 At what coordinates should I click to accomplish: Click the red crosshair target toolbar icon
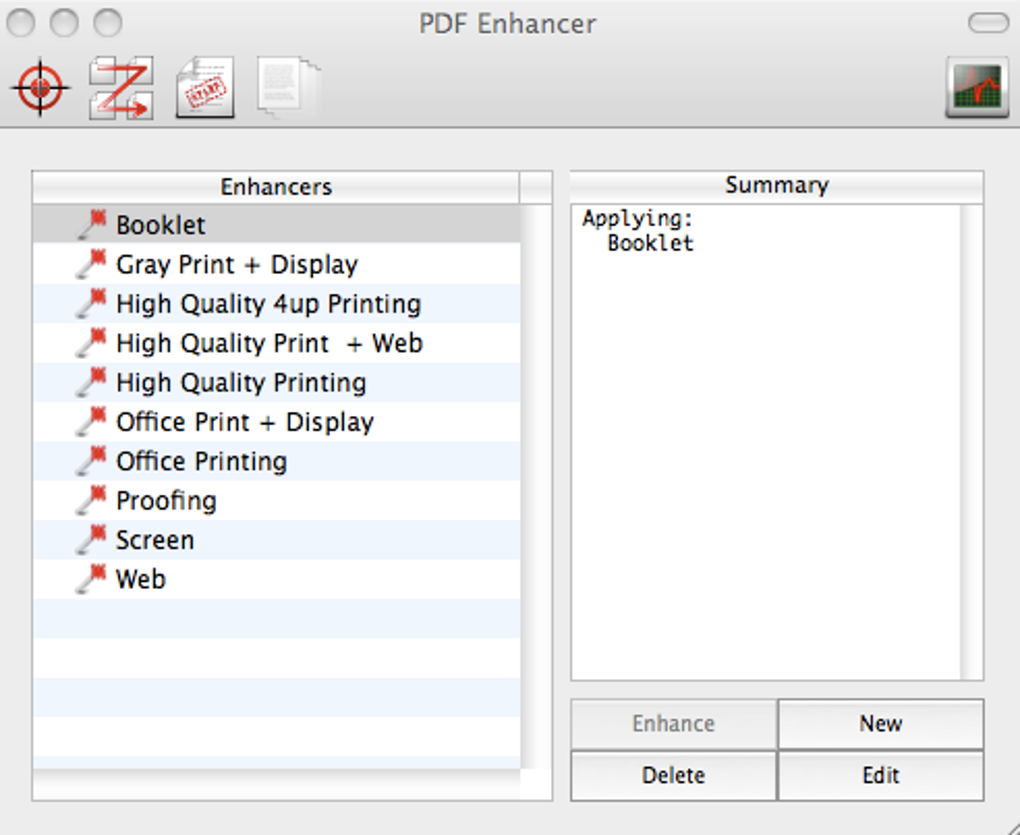coord(40,88)
